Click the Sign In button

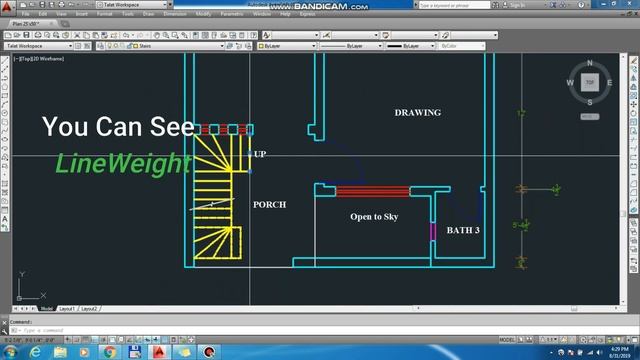[x=515, y=5]
